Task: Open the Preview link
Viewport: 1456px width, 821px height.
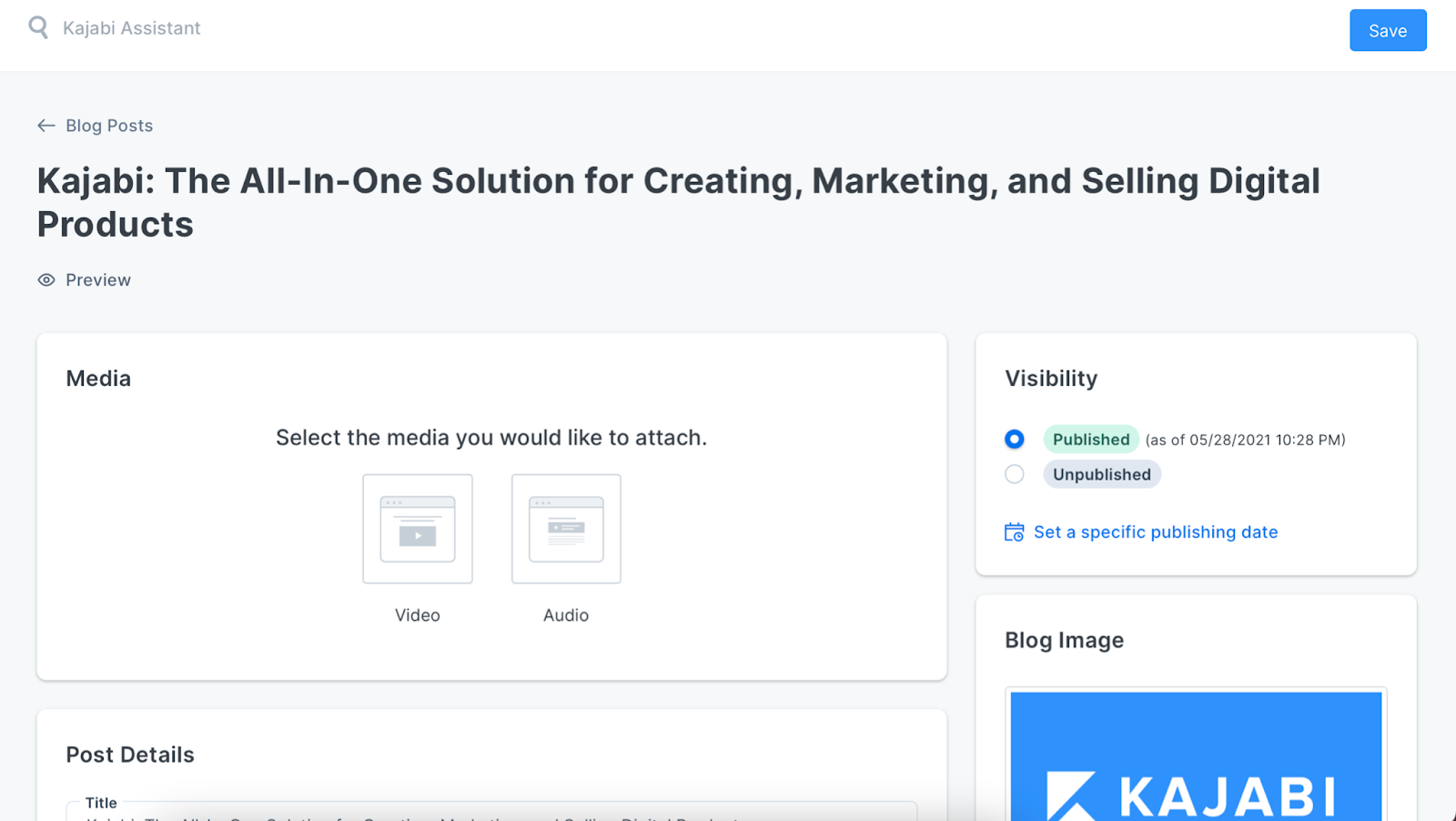Action: [x=98, y=280]
